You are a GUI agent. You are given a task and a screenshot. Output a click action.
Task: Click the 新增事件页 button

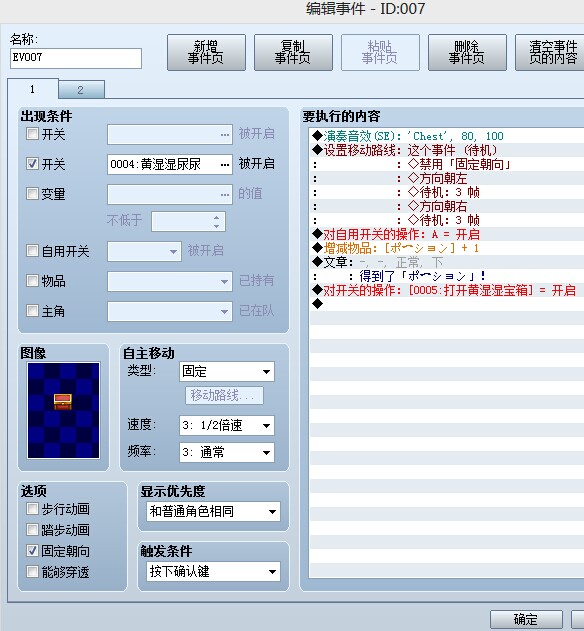(x=206, y=52)
